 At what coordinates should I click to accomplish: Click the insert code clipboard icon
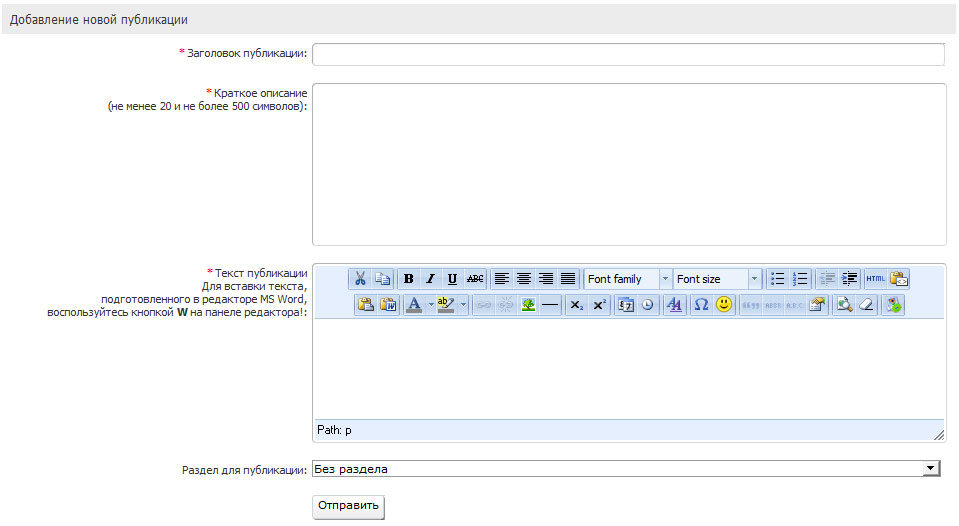[x=898, y=279]
